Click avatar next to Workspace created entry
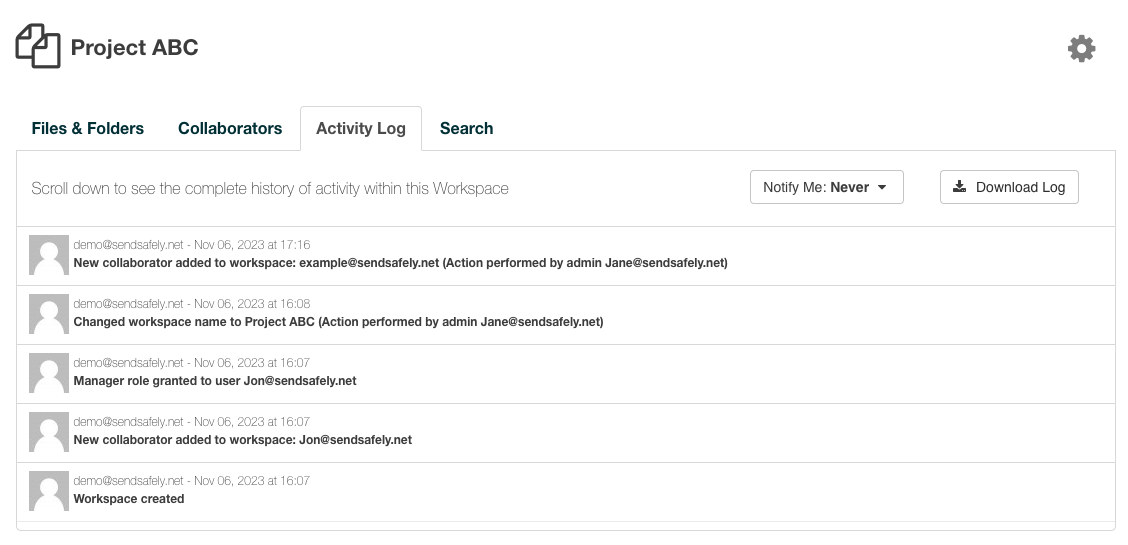Screen dimensions: 1128x545 coord(49,491)
